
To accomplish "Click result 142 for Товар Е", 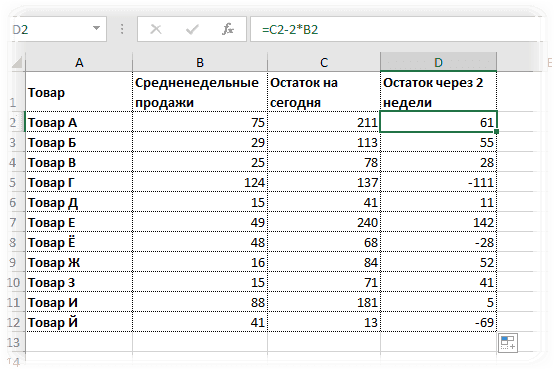I will click(x=439, y=222).
